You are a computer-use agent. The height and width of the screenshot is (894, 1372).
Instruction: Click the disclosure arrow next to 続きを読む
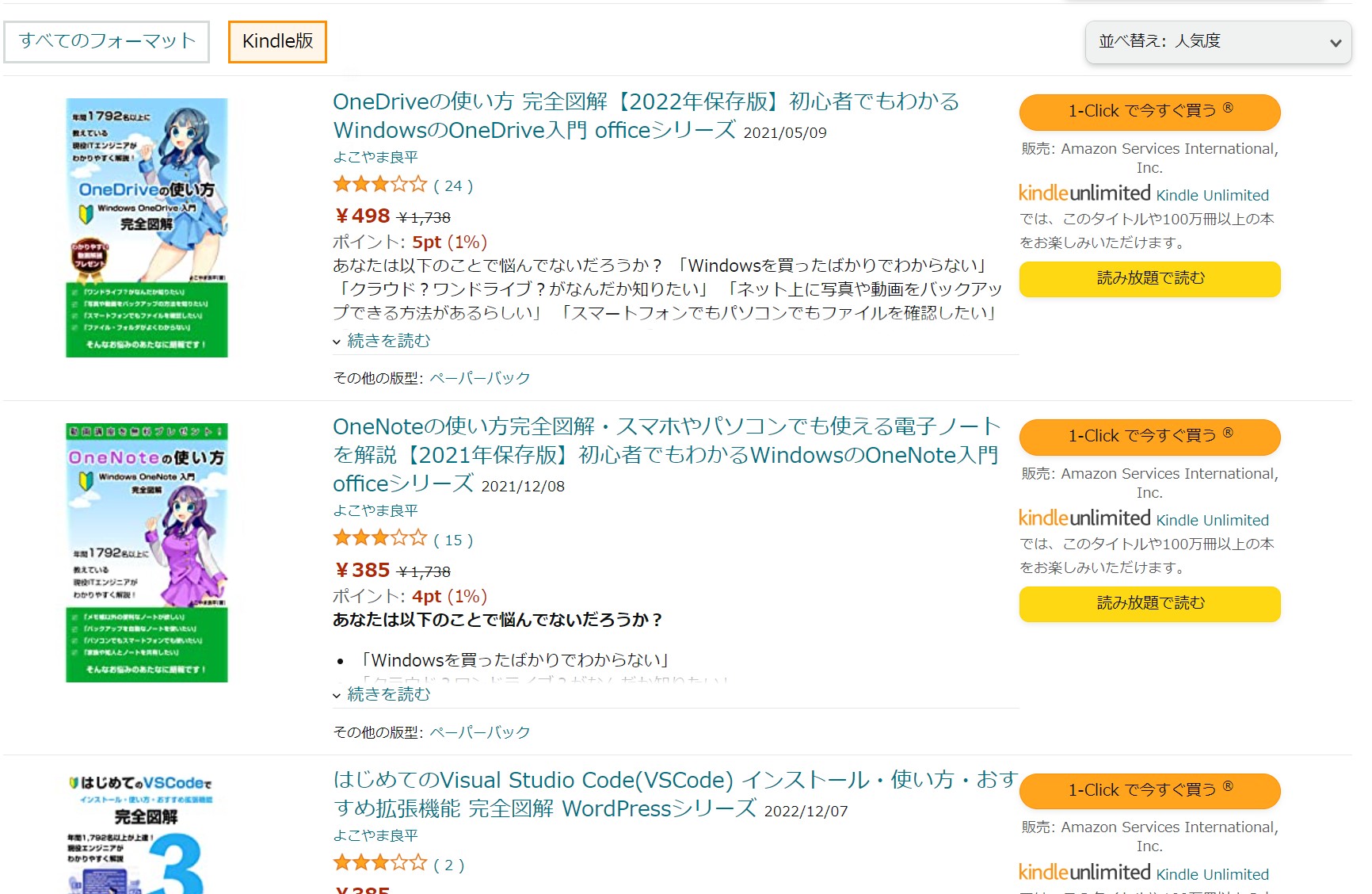pos(337,341)
